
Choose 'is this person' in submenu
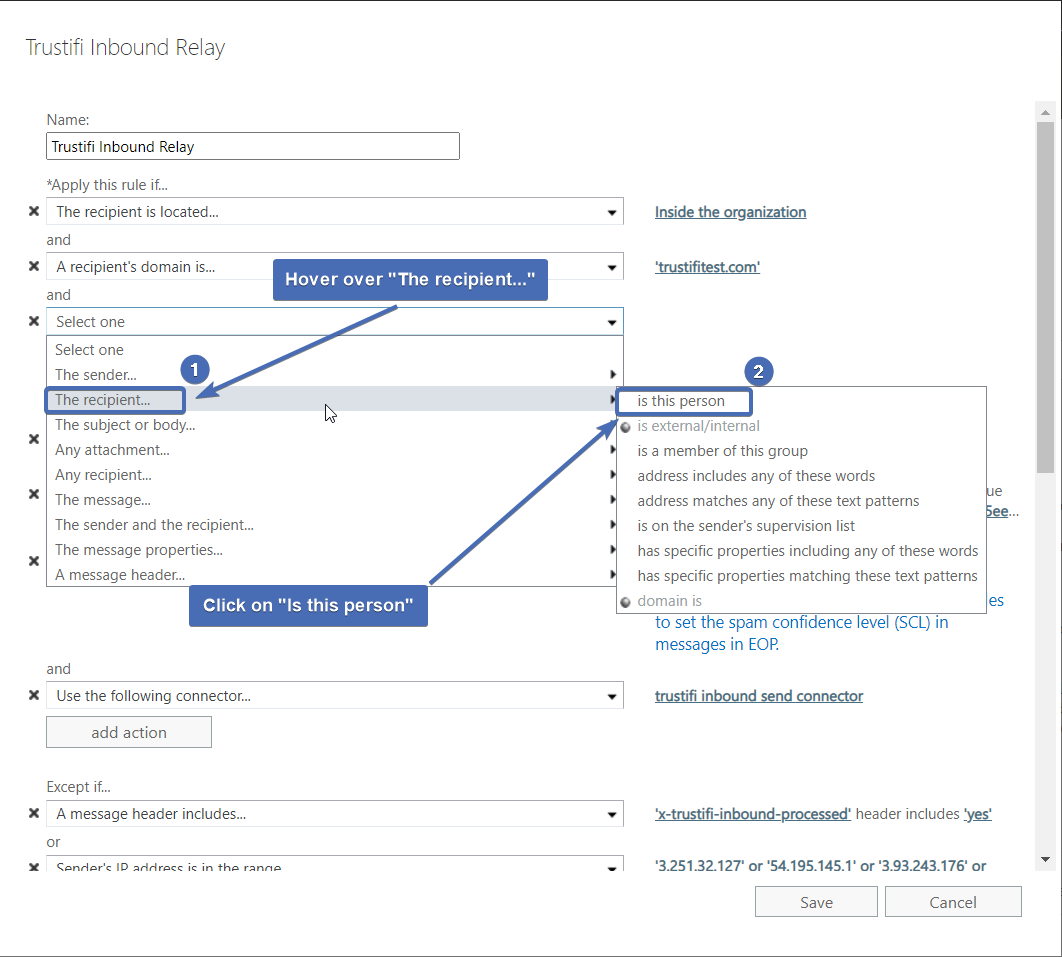tap(801, 401)
